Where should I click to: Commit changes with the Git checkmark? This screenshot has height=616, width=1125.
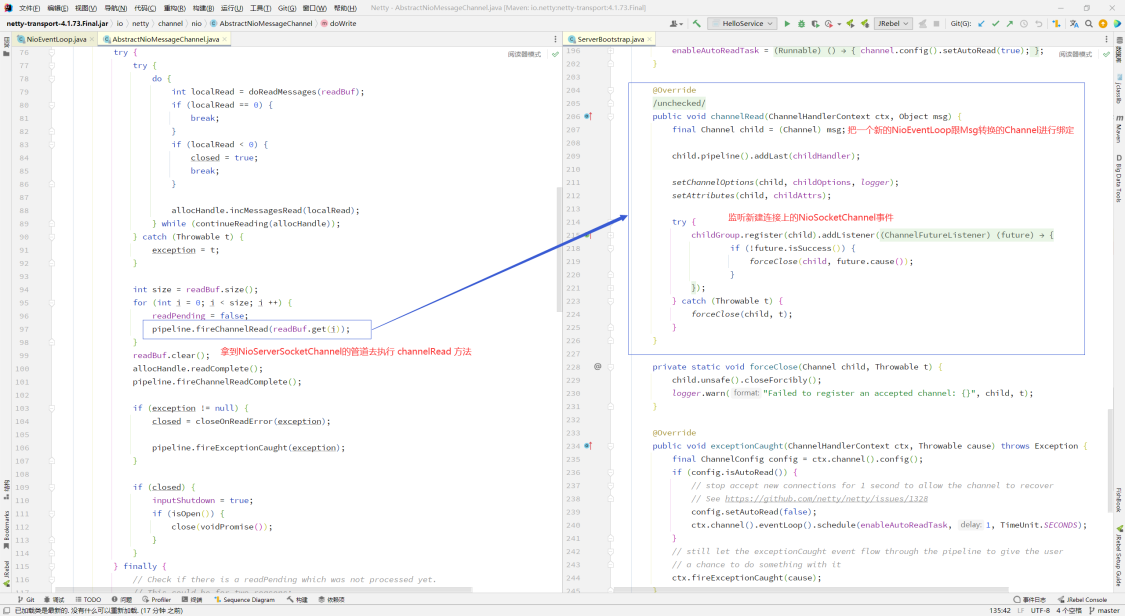996,24
